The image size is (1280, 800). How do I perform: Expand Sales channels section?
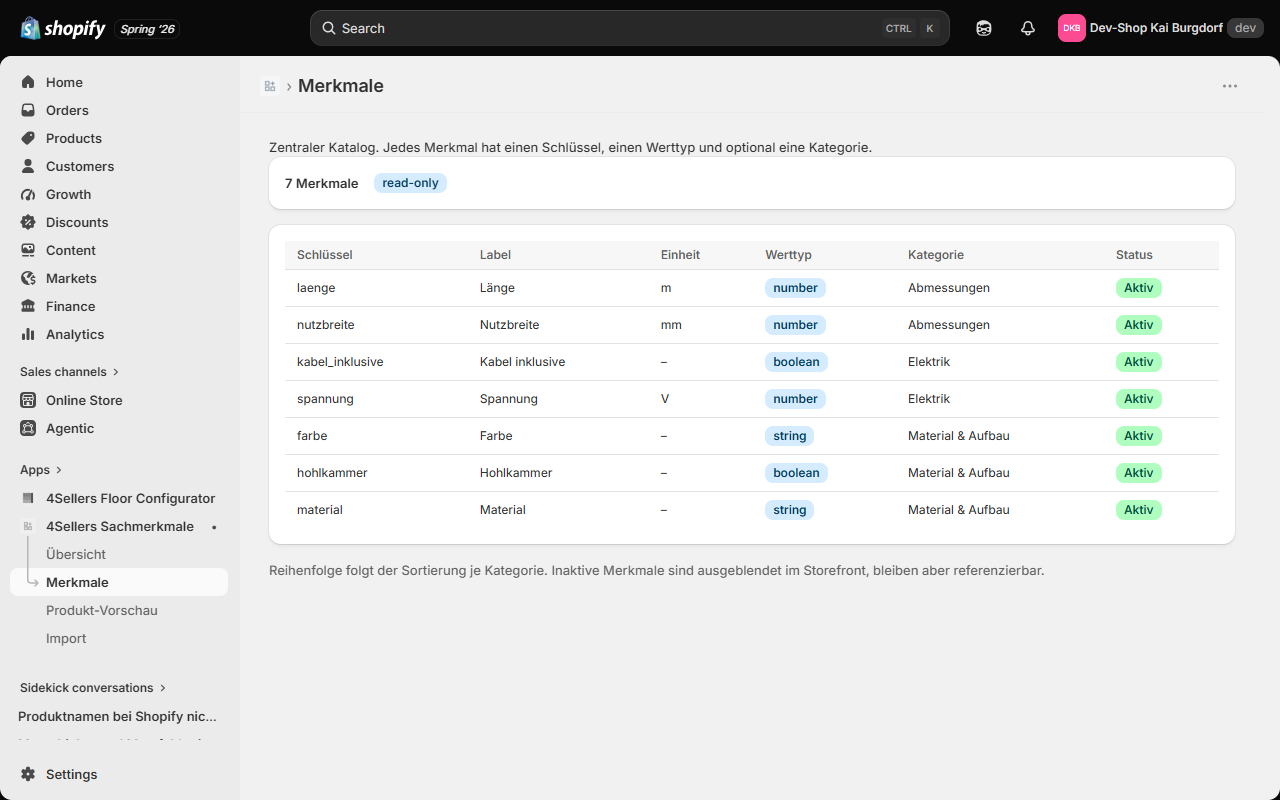click(70, 371)
